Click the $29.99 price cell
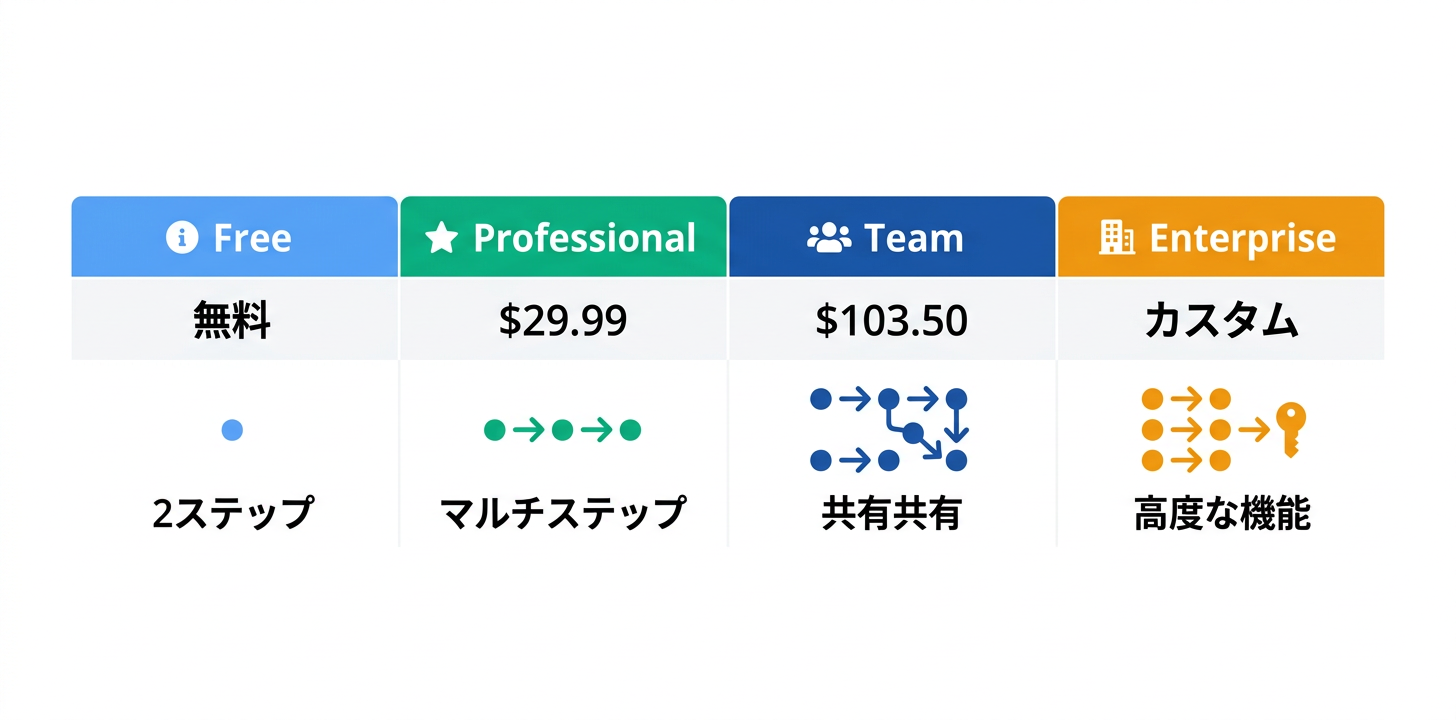 (x=562, y=321)
